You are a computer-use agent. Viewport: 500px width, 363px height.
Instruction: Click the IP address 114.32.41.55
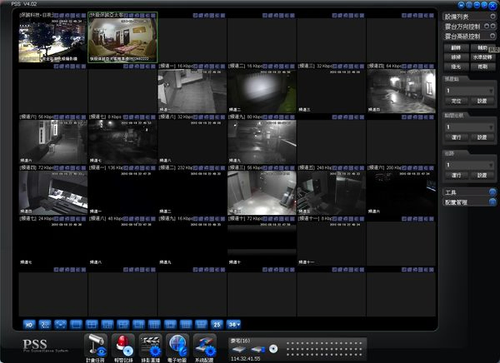point(245,359)
